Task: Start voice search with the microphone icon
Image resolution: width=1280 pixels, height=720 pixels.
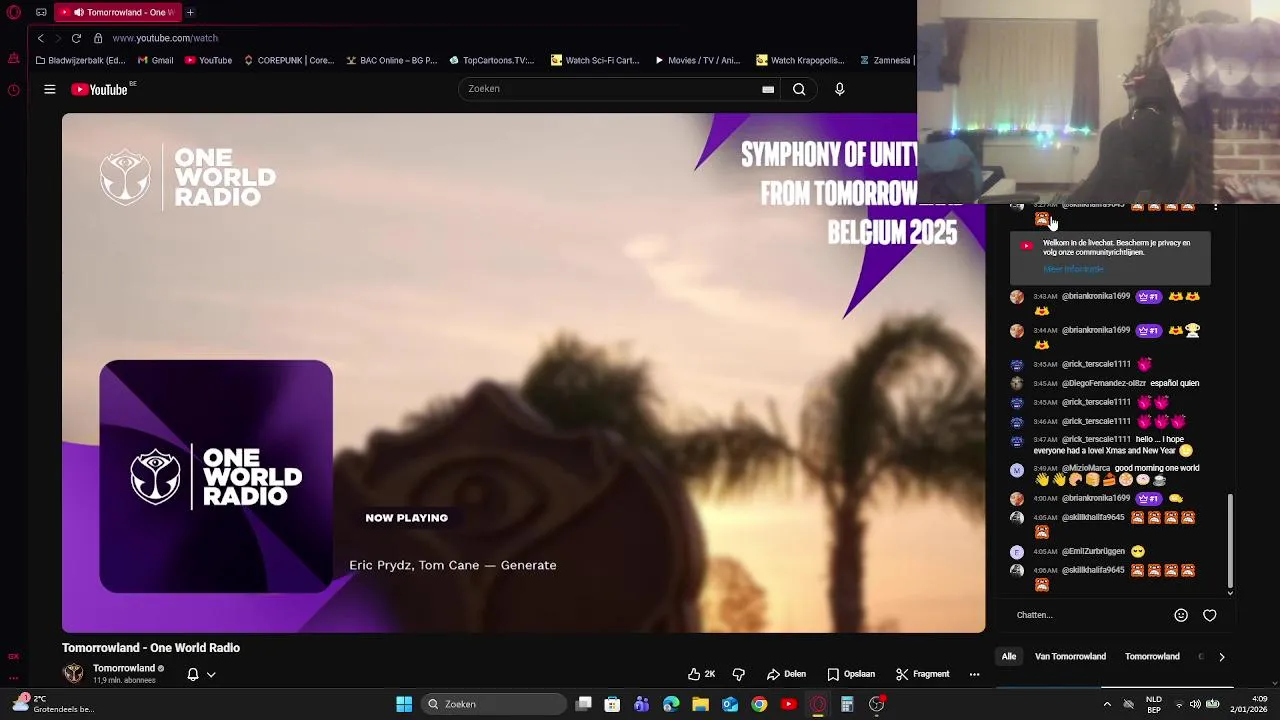Action: click(x=840, y=89)
